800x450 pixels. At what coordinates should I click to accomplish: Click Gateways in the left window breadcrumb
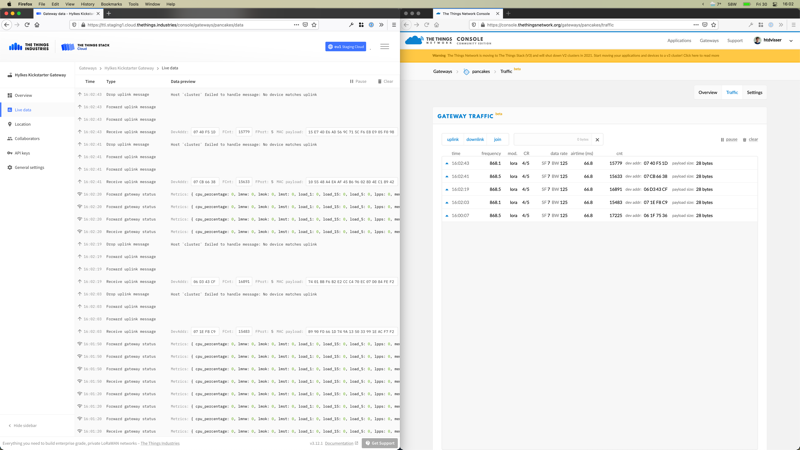click(88, 68)
